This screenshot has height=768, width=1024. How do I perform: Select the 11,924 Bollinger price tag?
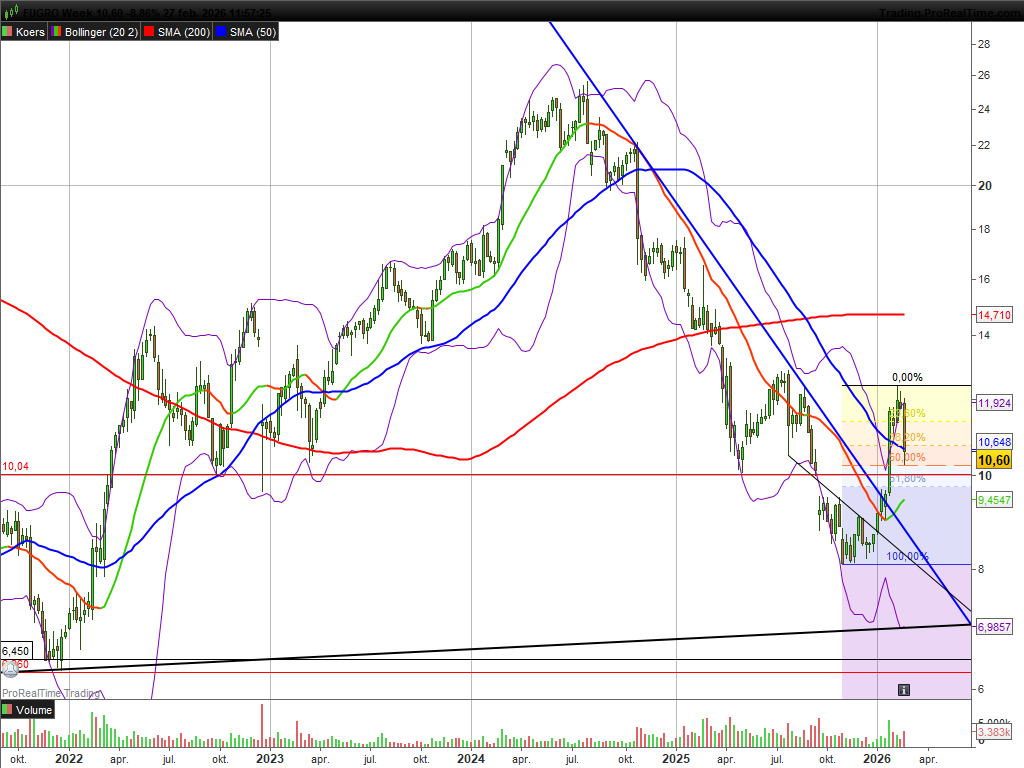(994, 403)
